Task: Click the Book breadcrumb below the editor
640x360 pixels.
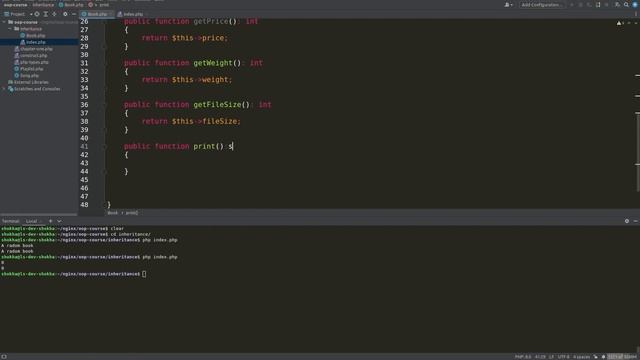Action: click(113, 213)
